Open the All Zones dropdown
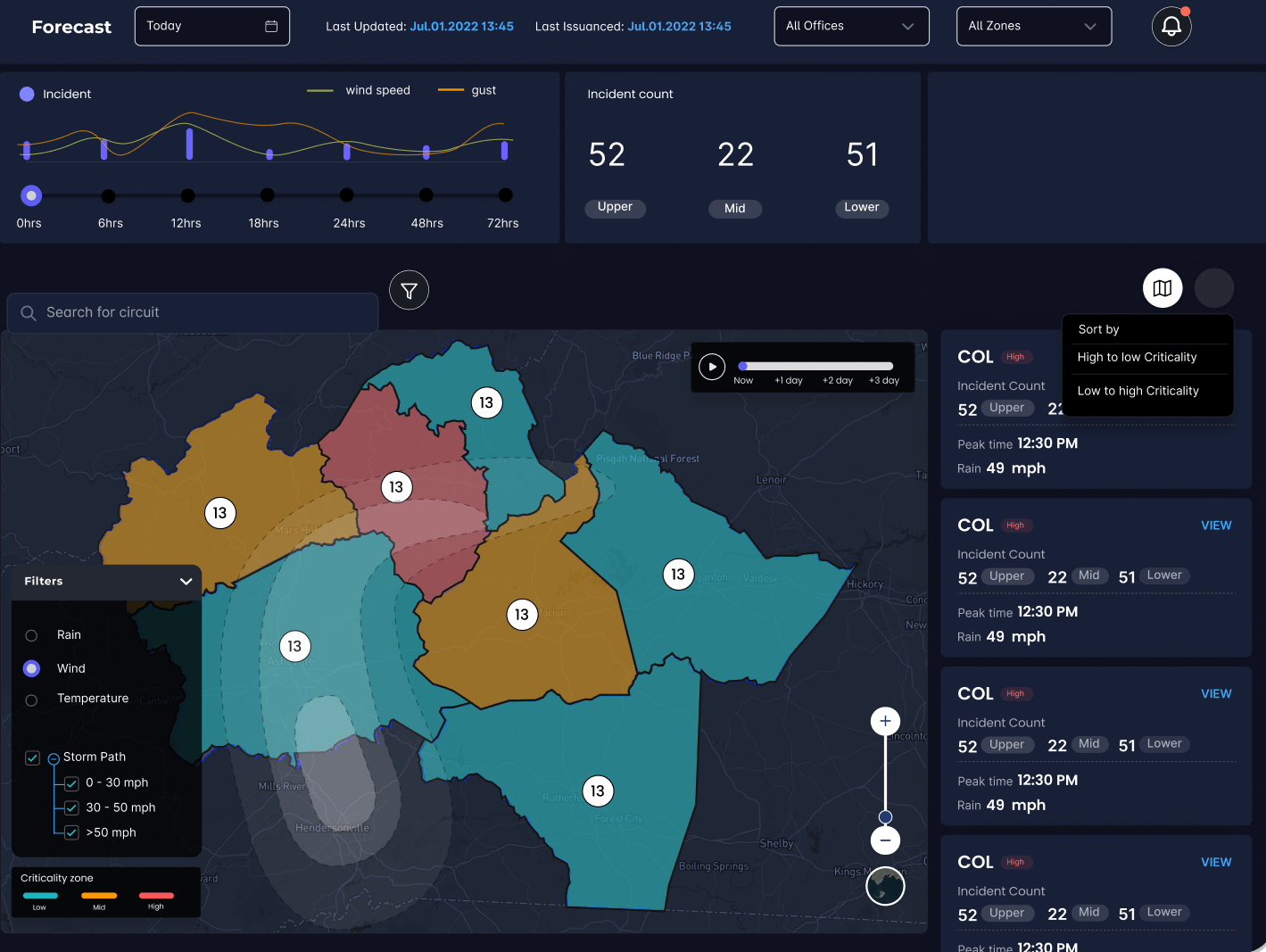Image resolution: width=1266 pixels, height=952 pixels. point(1034,26)
